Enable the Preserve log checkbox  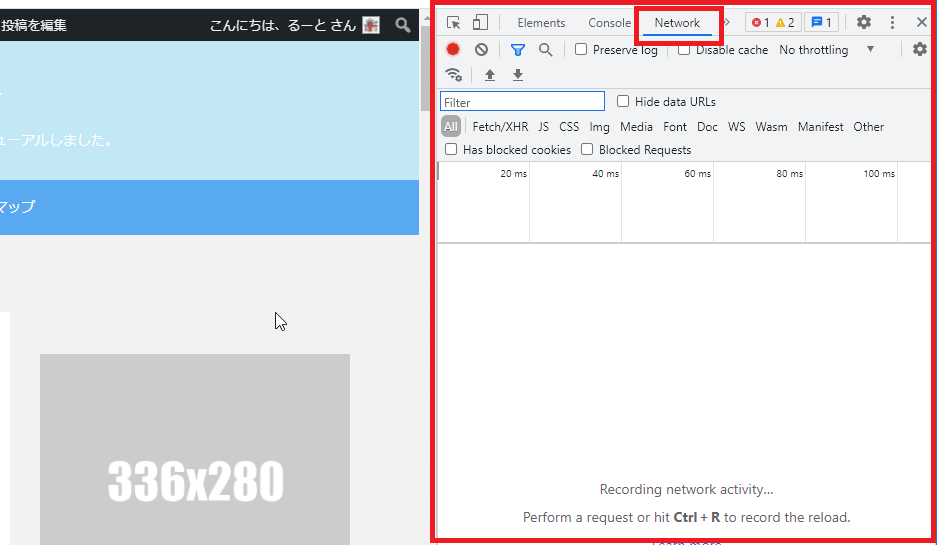[x=581, y=49]
